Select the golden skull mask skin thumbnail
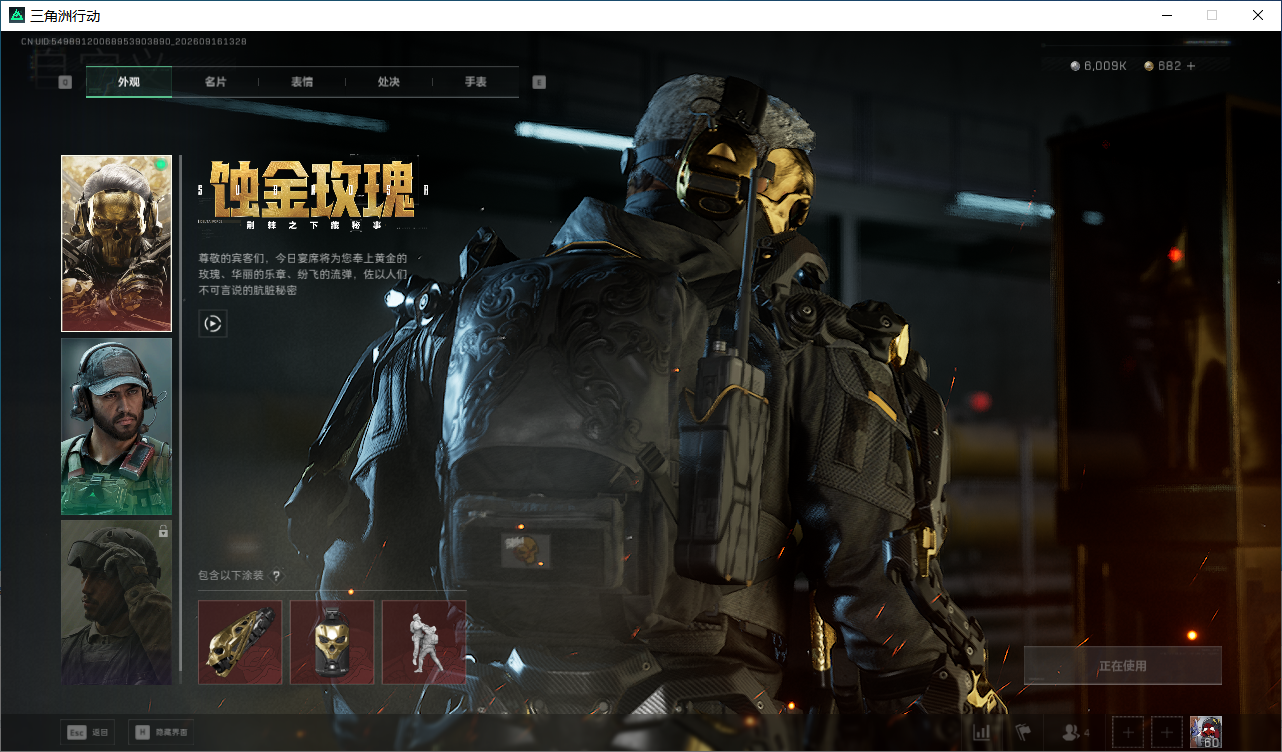Screen dimensions: 1282x752 tap(117, 243)
